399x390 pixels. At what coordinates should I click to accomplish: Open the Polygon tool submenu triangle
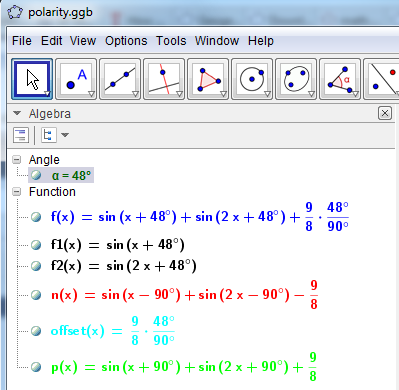pos(223,94)
